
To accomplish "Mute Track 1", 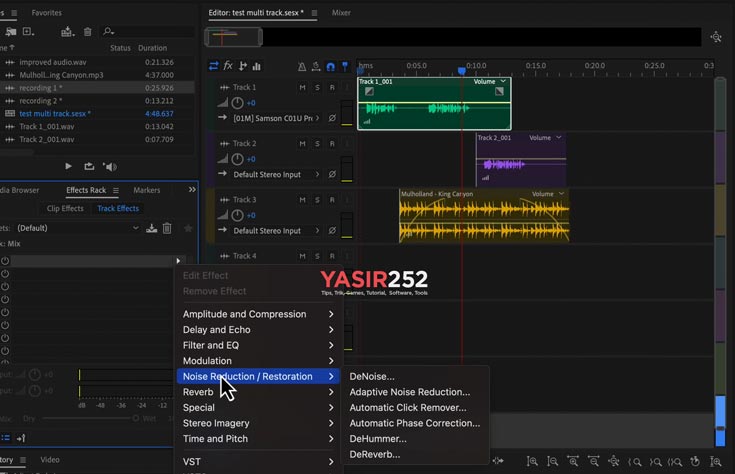I will tap(302, 87).
